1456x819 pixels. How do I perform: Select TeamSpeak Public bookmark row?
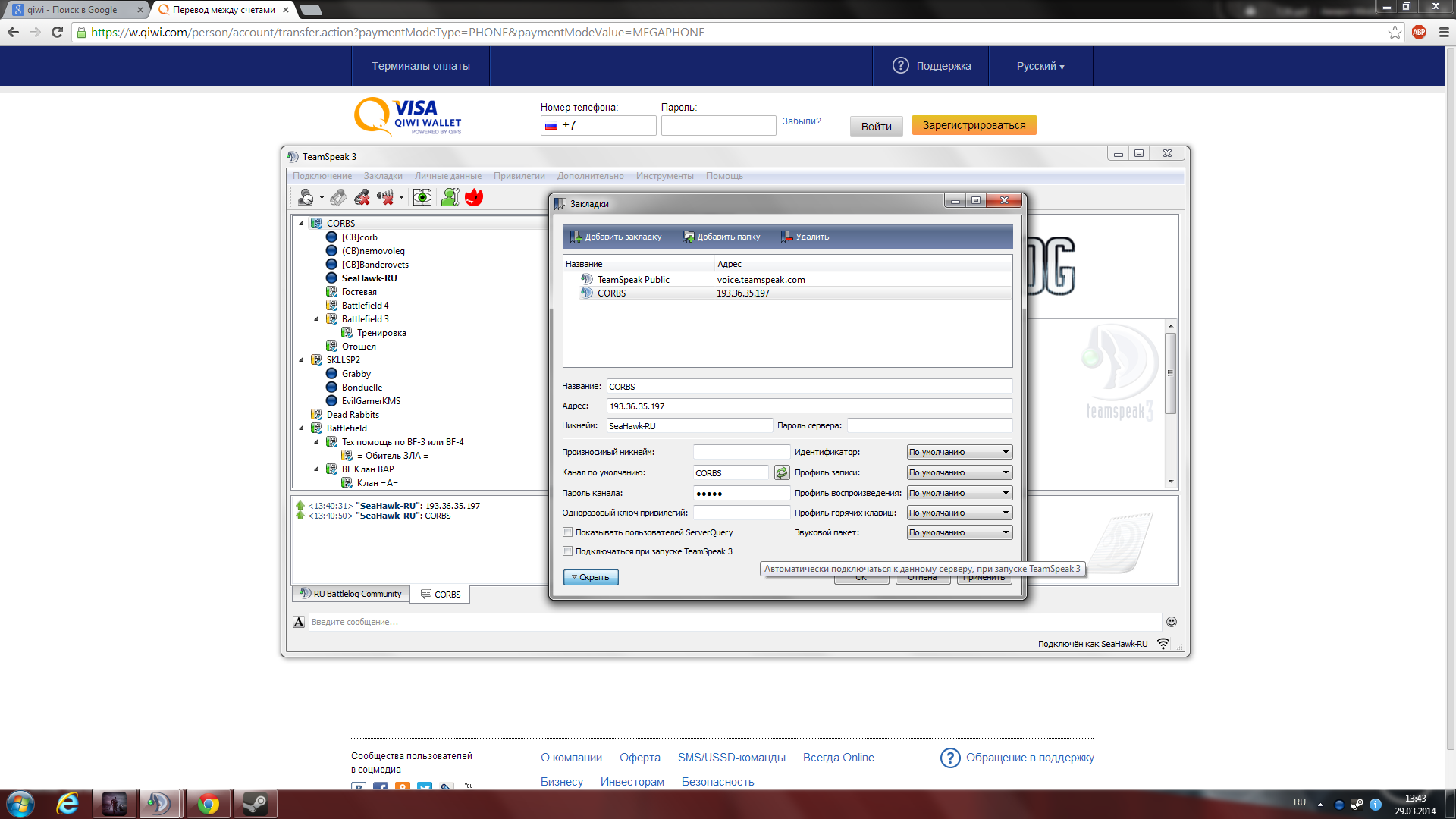pyautogui.click(x=787, y=279)
